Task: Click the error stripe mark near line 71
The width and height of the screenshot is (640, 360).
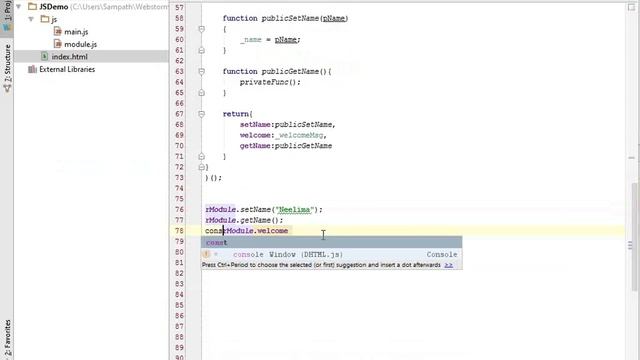Action: [631, 158]
